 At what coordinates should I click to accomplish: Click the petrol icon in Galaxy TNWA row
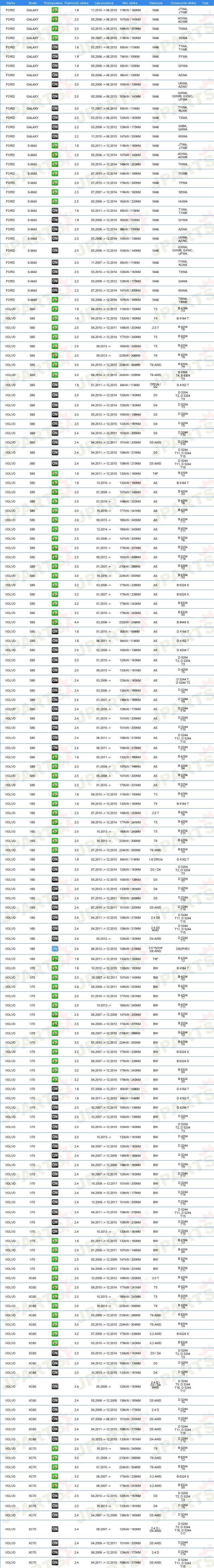tap(55, 29)
